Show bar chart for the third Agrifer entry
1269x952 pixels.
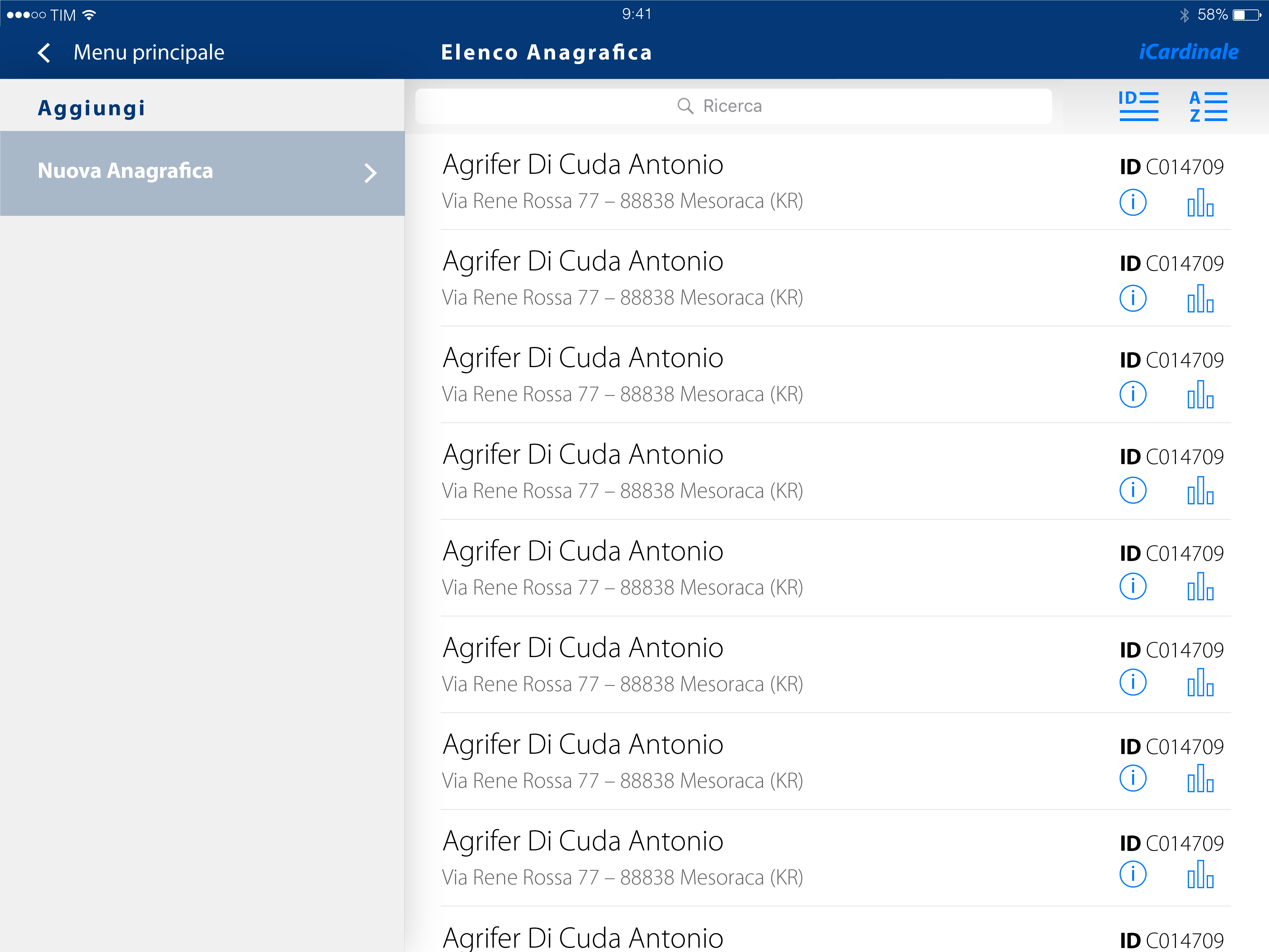[1200, 395]
